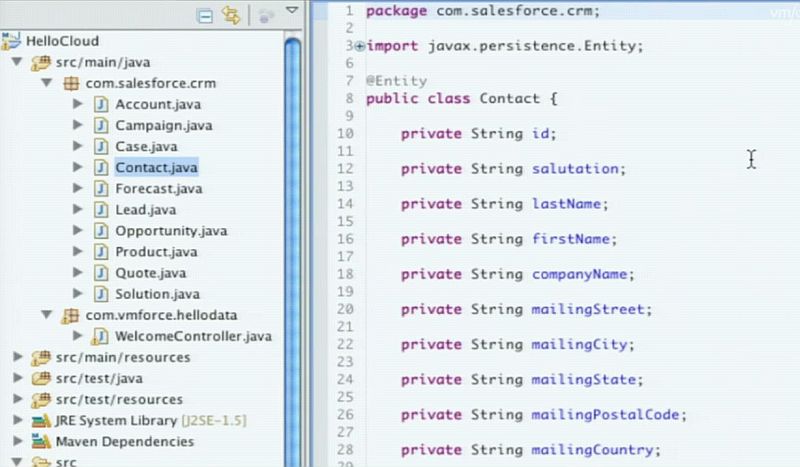The image size is (800, 467).
Task: Click the salutation field in the code
Action: pos(575,168)
